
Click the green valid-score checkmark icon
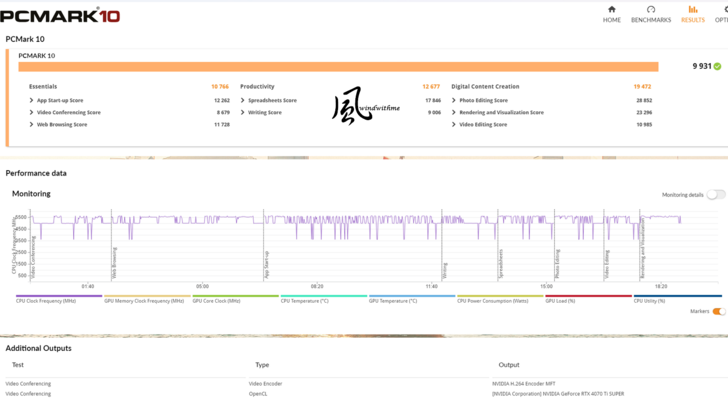(717, 66)
